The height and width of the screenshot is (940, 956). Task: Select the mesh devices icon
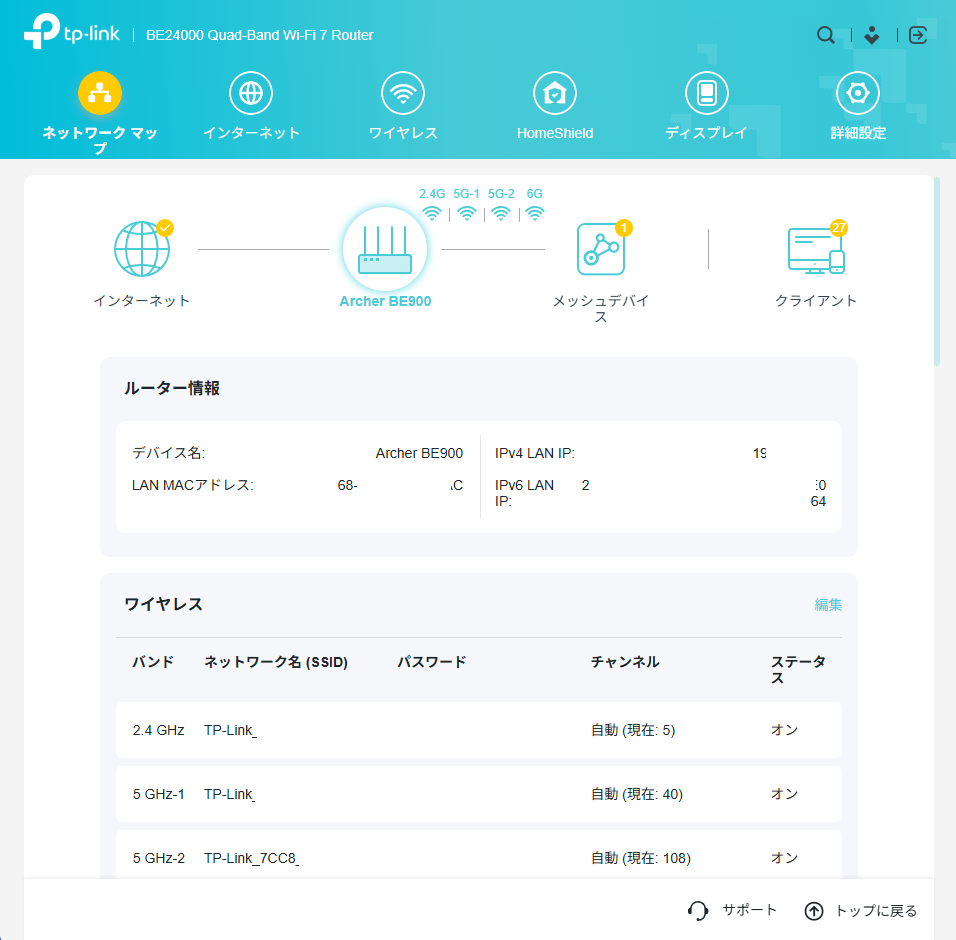(x=601, y=249)
